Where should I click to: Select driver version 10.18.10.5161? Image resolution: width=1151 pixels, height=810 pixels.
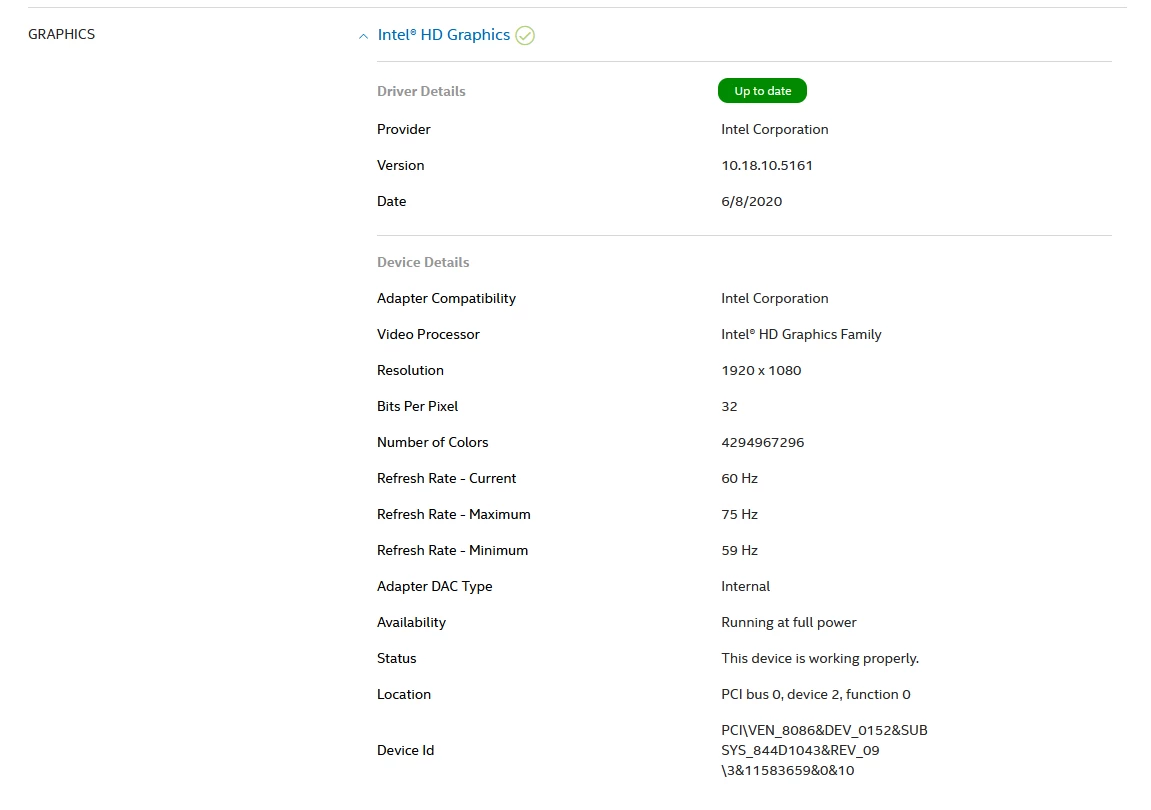[x=767, y=165]
